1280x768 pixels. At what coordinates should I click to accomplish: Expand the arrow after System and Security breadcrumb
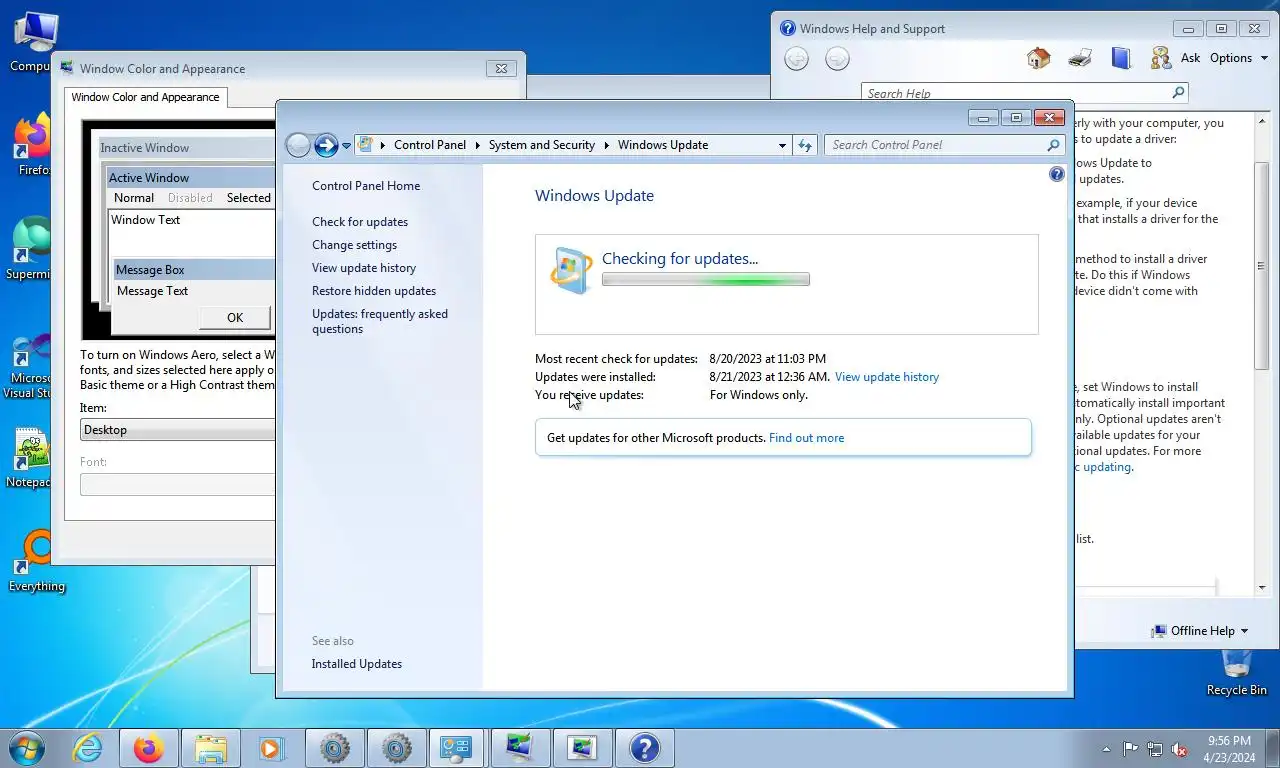(607, 145)
